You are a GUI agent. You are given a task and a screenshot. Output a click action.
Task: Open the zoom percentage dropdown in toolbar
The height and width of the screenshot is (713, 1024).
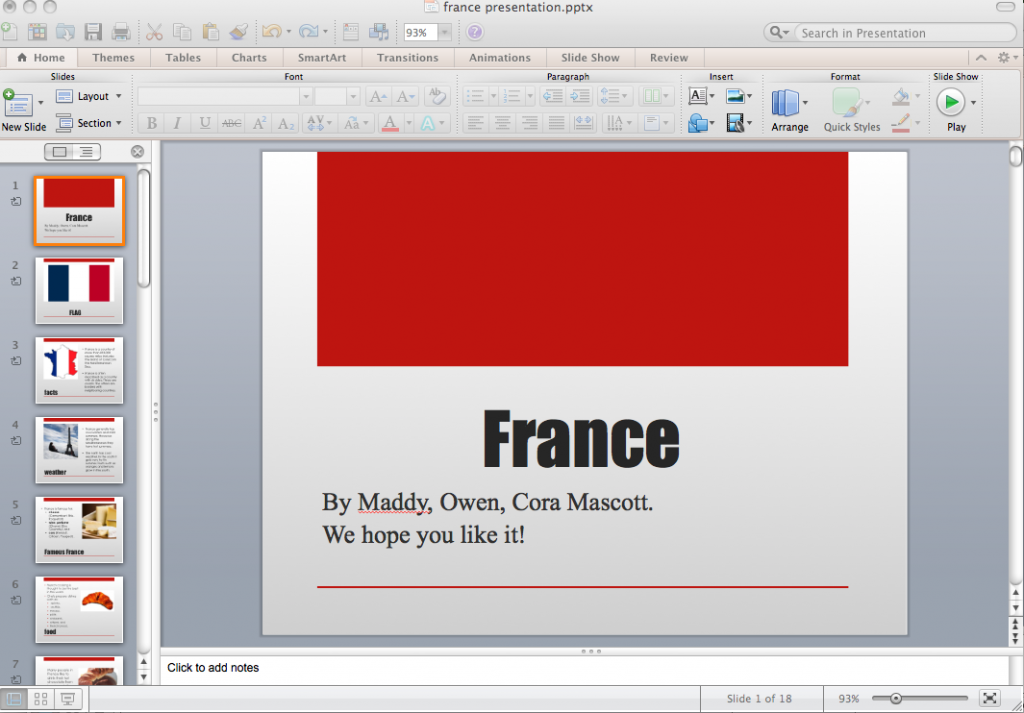444,32
